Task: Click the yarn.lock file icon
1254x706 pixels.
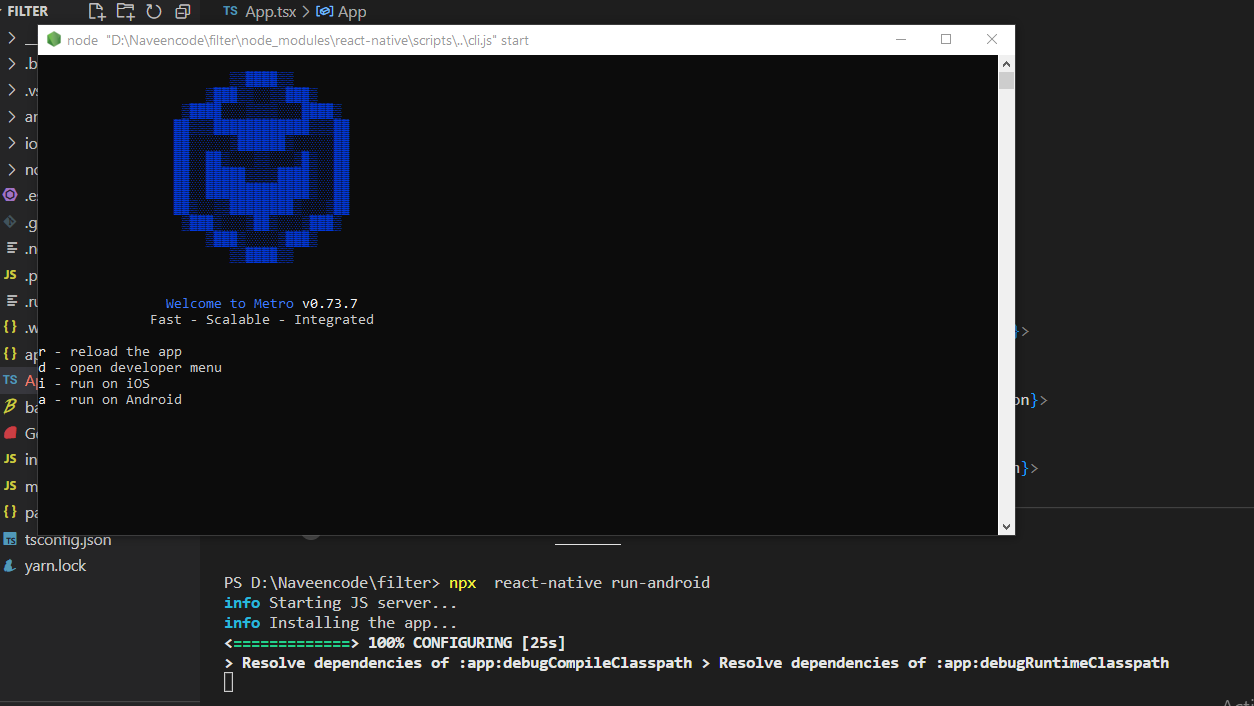Action: point(11,566)
